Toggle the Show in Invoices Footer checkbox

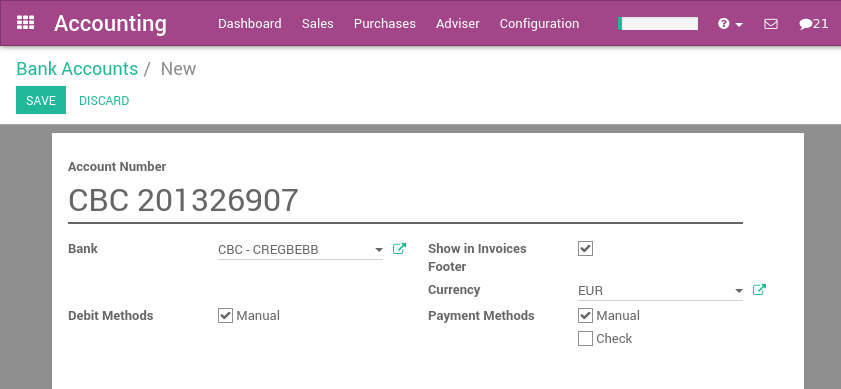click(585, 248)
